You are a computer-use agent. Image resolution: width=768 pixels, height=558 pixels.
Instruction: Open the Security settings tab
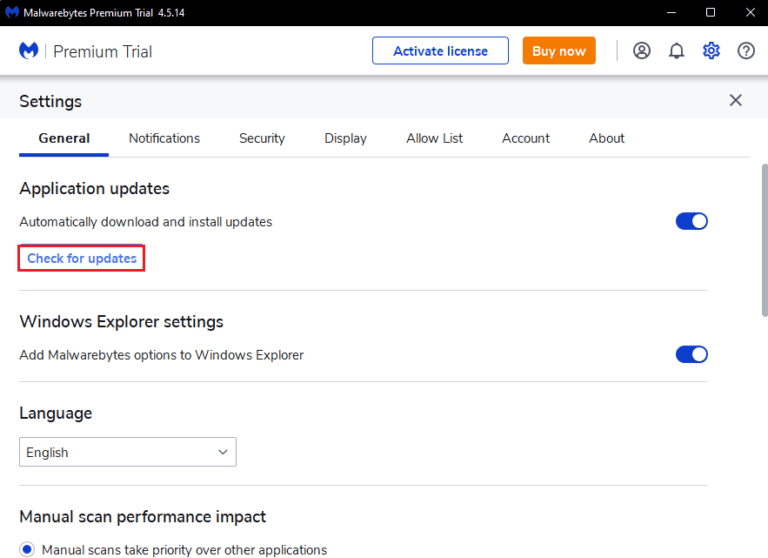[x=262, y=138]
